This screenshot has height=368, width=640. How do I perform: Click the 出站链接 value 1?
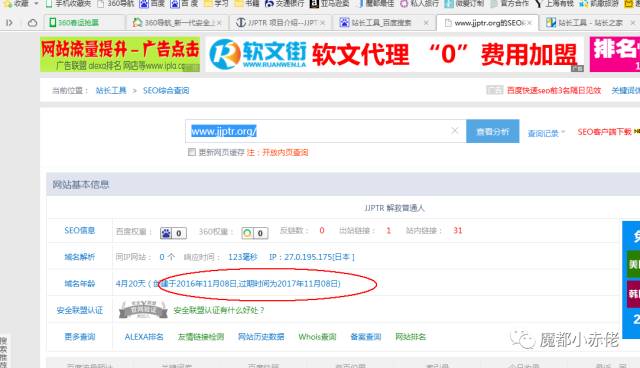(388, 231)
